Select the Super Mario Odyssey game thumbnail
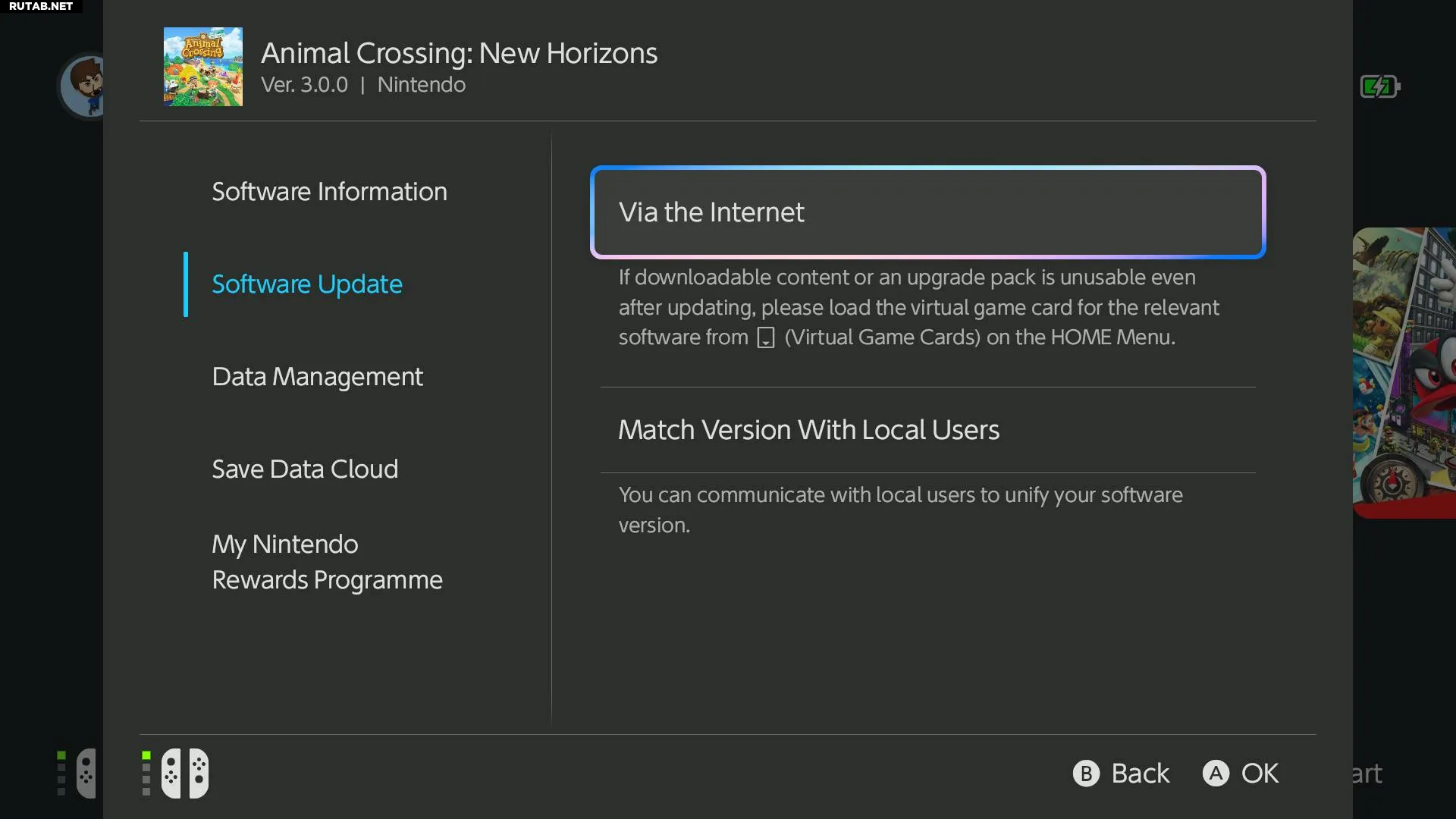The height and width of the screenshot is (819, 1456). (1404, 372)
